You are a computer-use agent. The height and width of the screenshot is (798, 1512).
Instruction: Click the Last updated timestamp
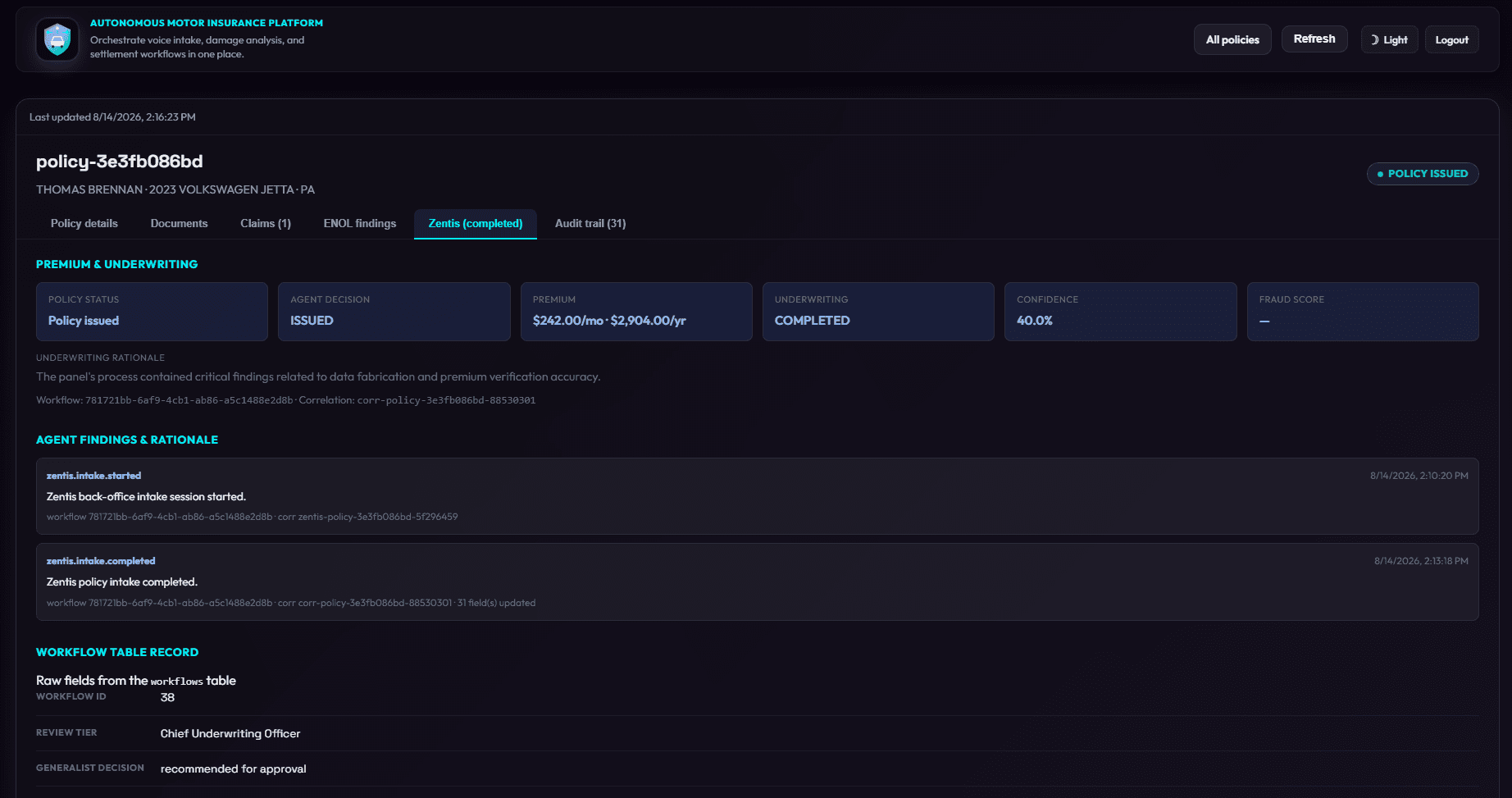tap(112, 117)
